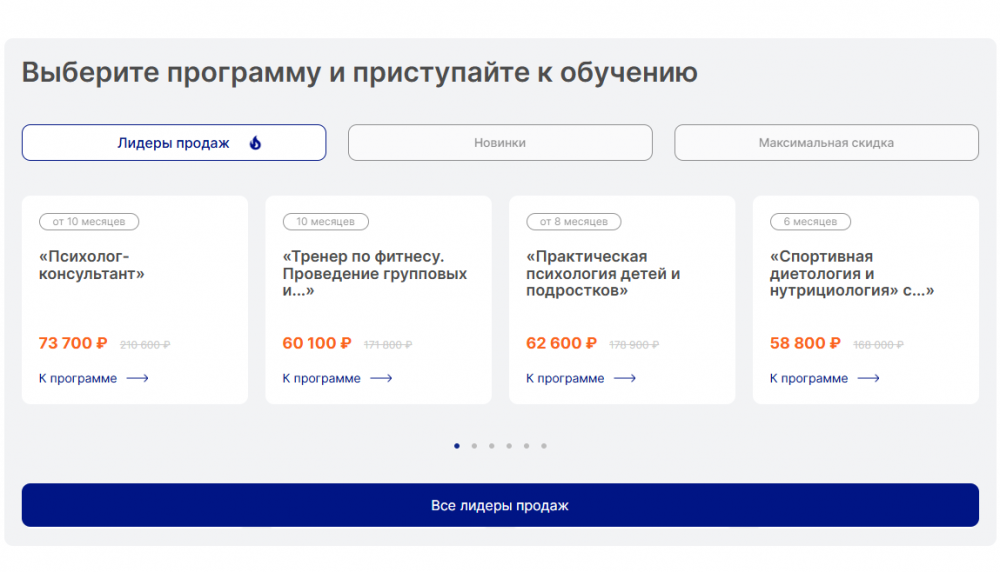Click arrow icon on children psychology card

pos(625,379)
